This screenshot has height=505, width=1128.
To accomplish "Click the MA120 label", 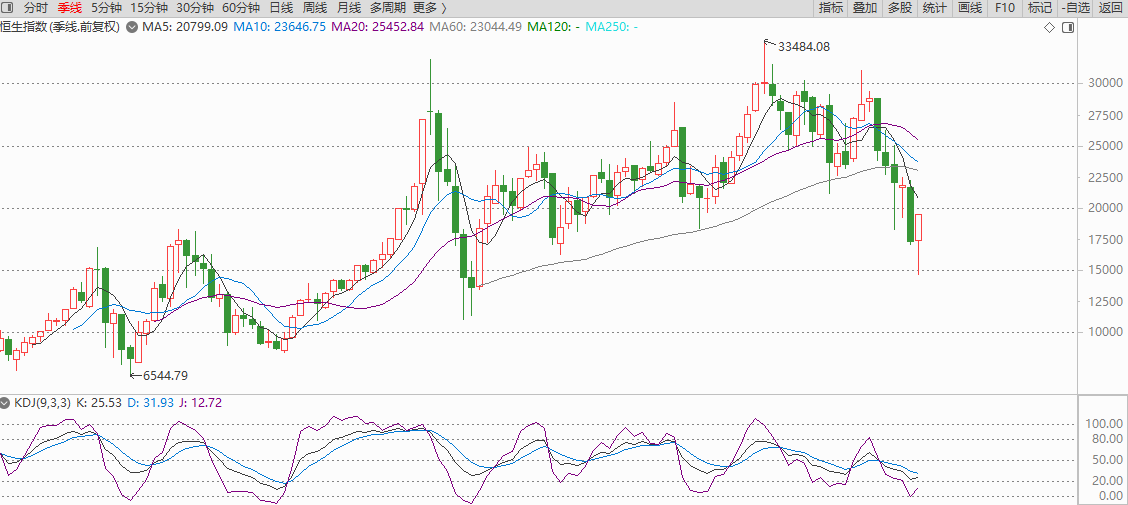I will tap(553, 27).
